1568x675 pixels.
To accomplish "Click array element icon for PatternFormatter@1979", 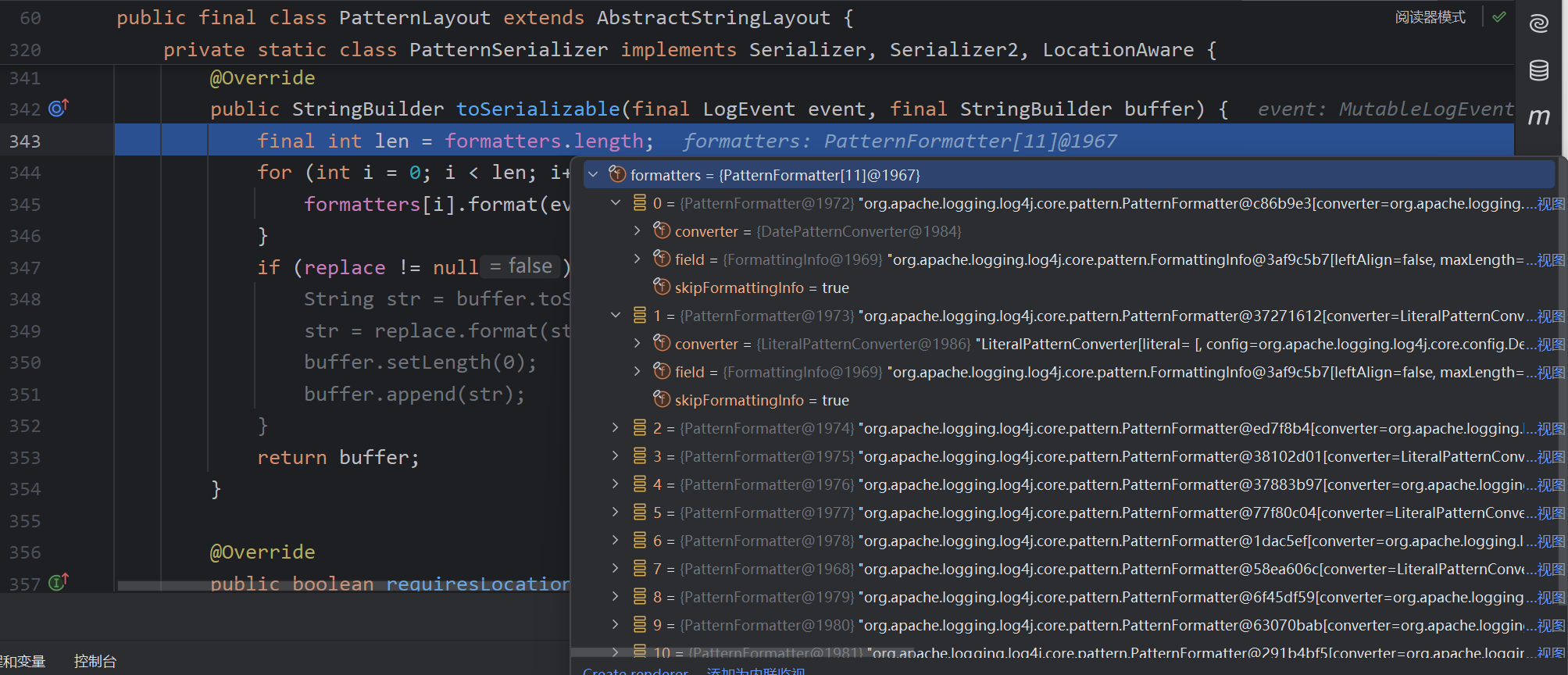I will (640, 596).
